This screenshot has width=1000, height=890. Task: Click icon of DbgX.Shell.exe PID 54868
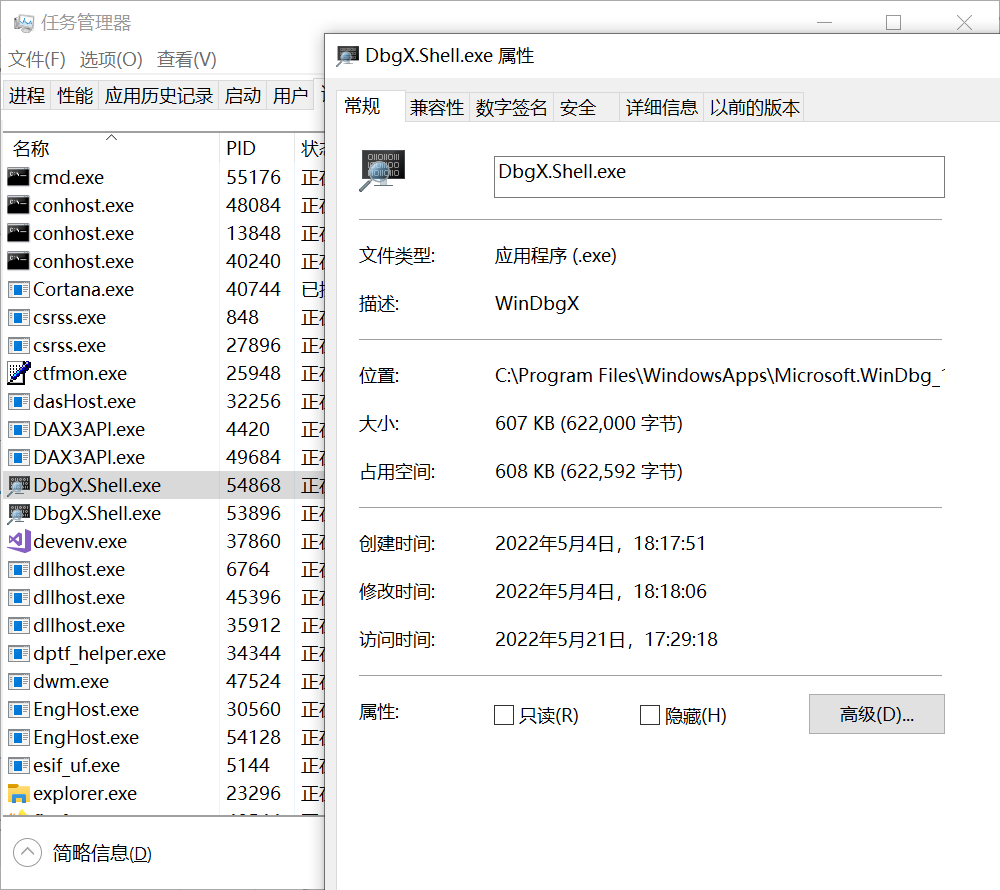click(18, 486)
